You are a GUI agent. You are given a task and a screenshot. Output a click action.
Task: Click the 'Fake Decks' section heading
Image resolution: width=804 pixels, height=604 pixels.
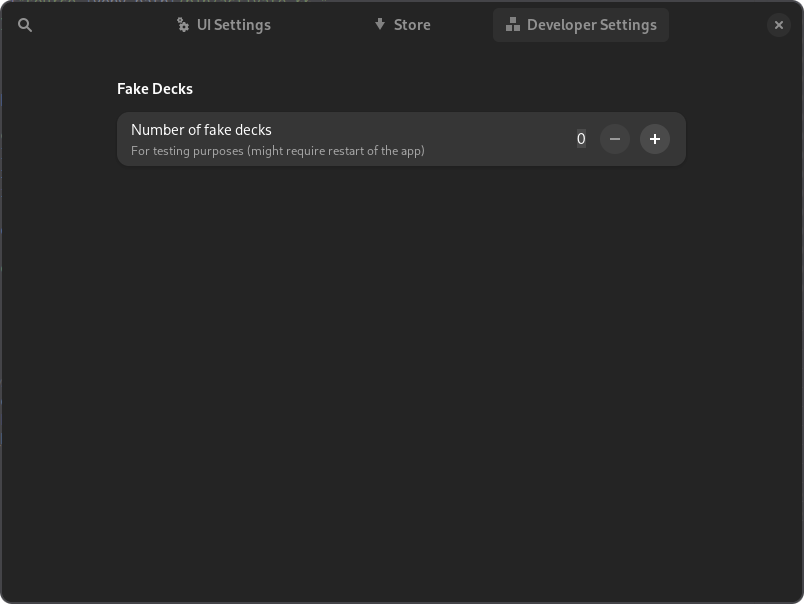tap(155, 89)
